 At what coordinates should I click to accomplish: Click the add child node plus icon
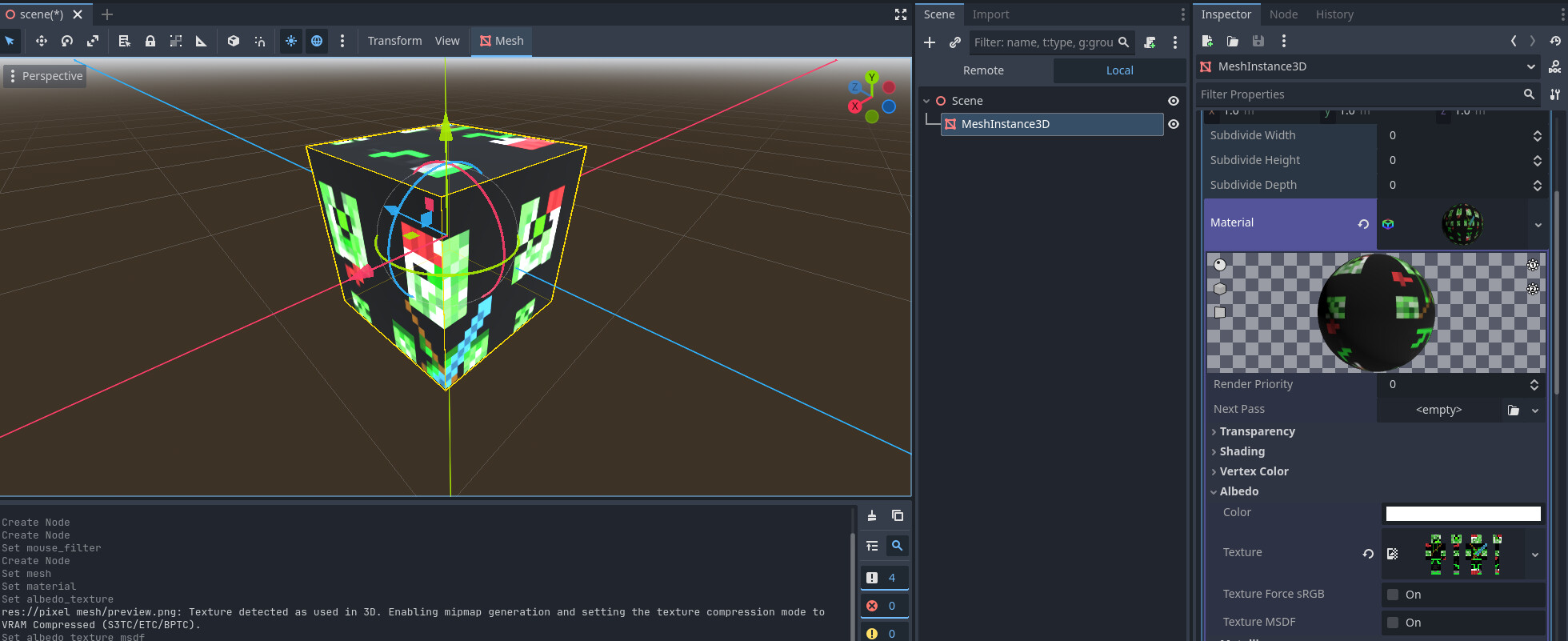(930, 42)
